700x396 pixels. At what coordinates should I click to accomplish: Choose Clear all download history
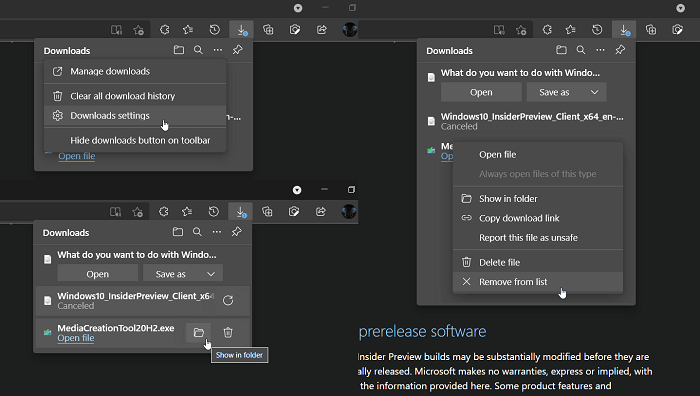pos(135,96)
